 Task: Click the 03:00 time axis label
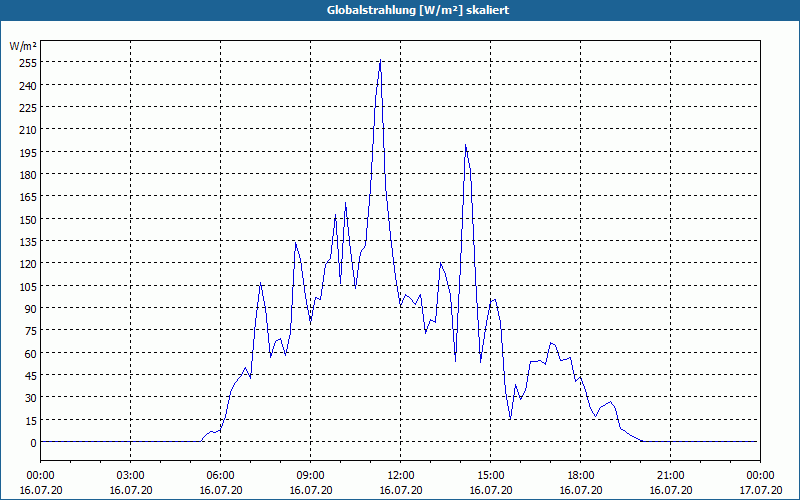(x=131, y=476)
